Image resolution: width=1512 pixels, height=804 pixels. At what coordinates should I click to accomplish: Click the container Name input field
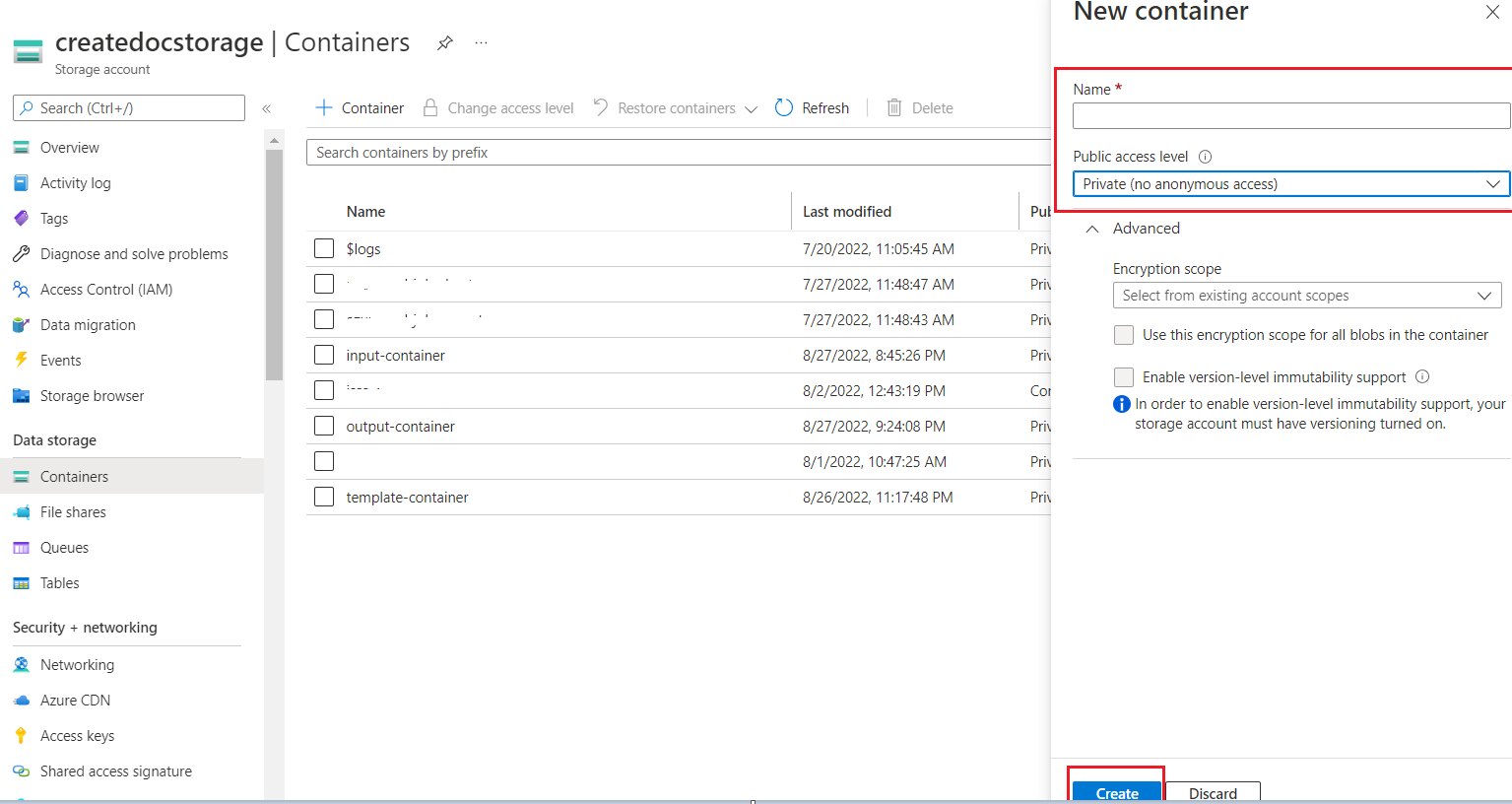[1290, 116]
